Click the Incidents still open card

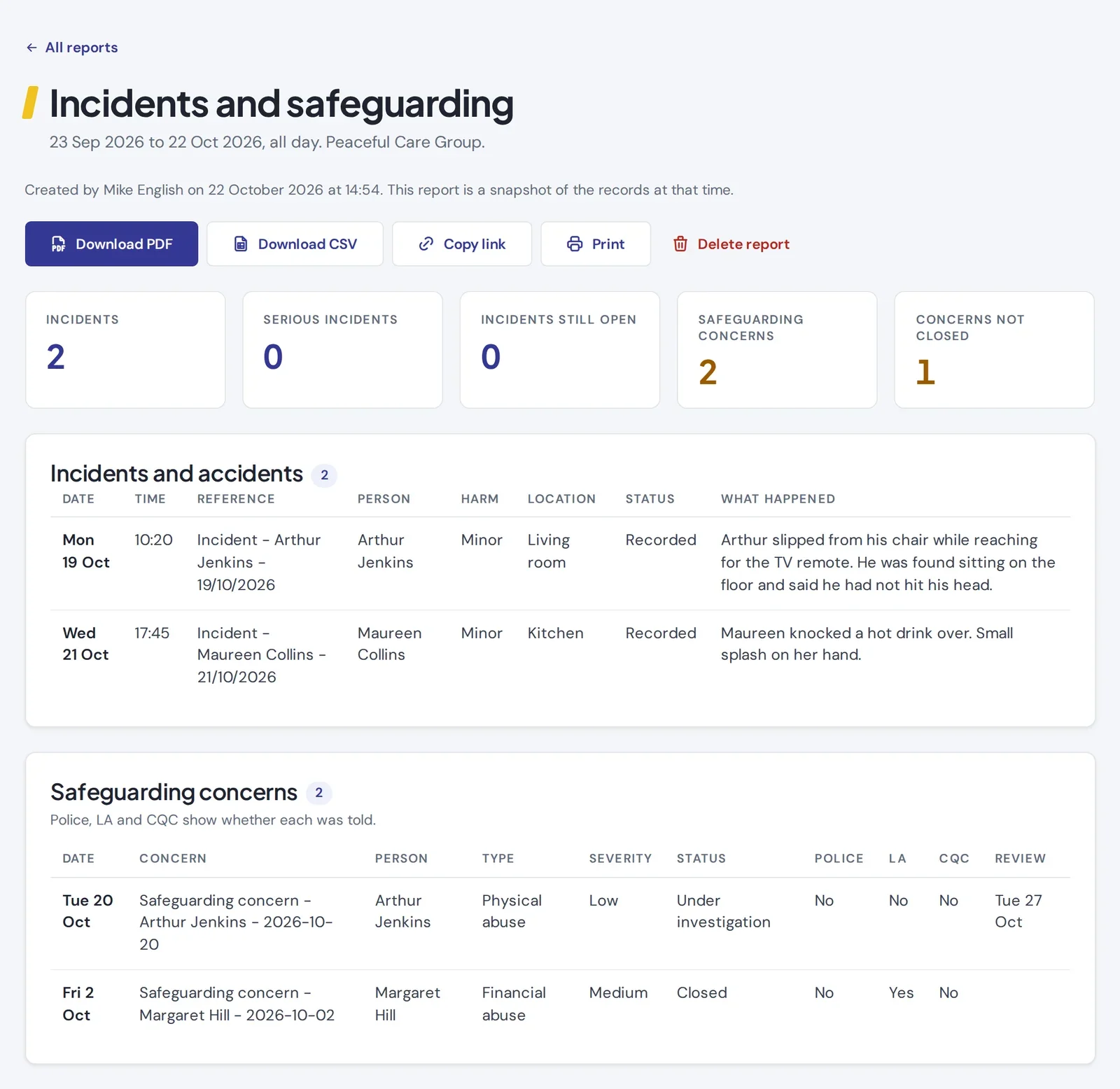coord(560,350)
